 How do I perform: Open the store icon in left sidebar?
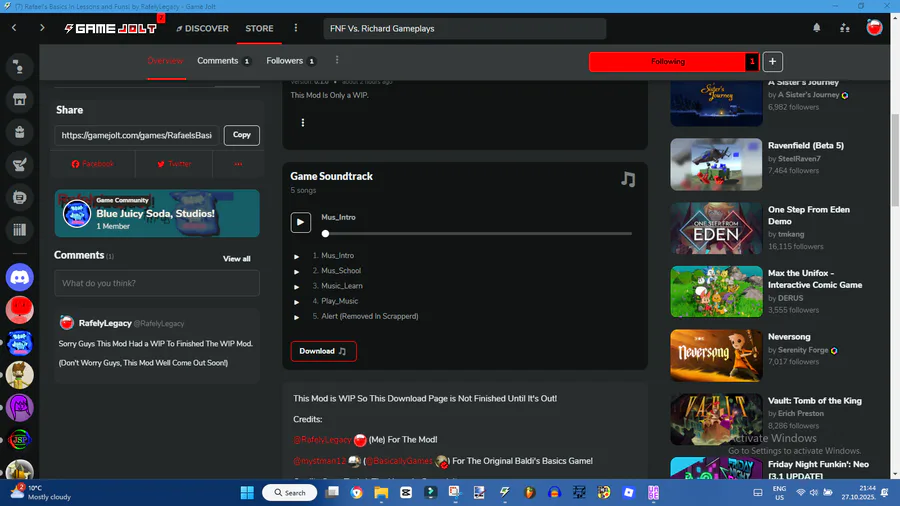pyautogui.click(x=20, y=99)
